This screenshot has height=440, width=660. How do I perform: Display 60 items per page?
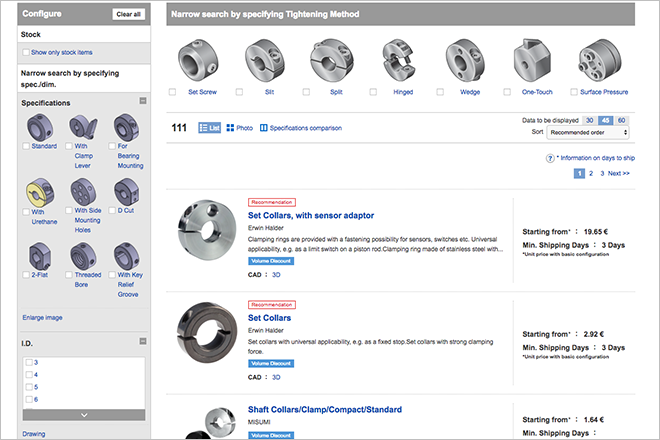click(621, 120)
